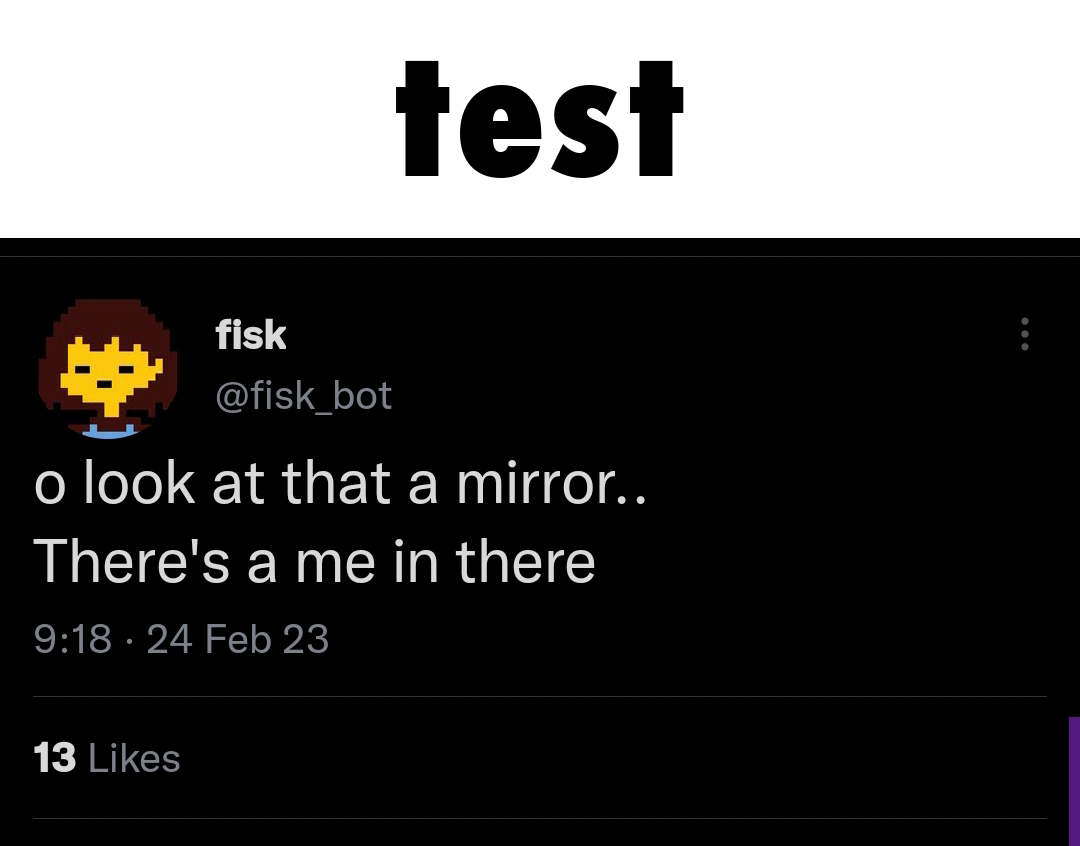Click the word 'look' in the tweet
This screenshot has width=1080, height=846.
point(138,484)
